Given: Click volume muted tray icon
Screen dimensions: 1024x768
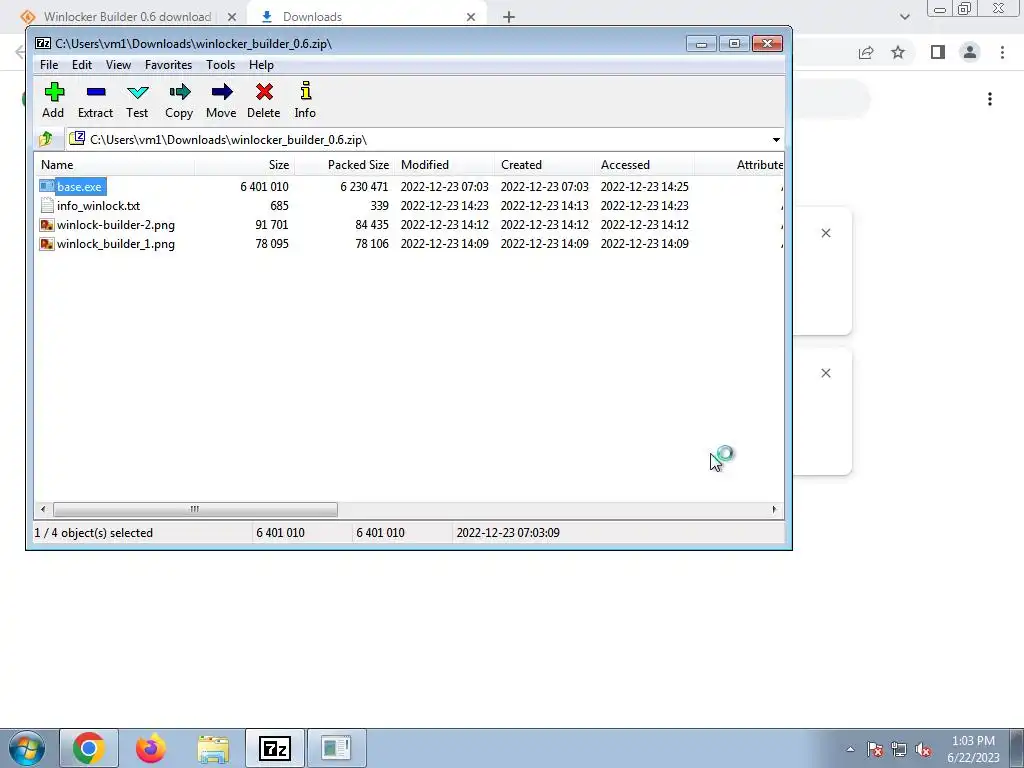Looking at the screenshot, I should 923,750.
